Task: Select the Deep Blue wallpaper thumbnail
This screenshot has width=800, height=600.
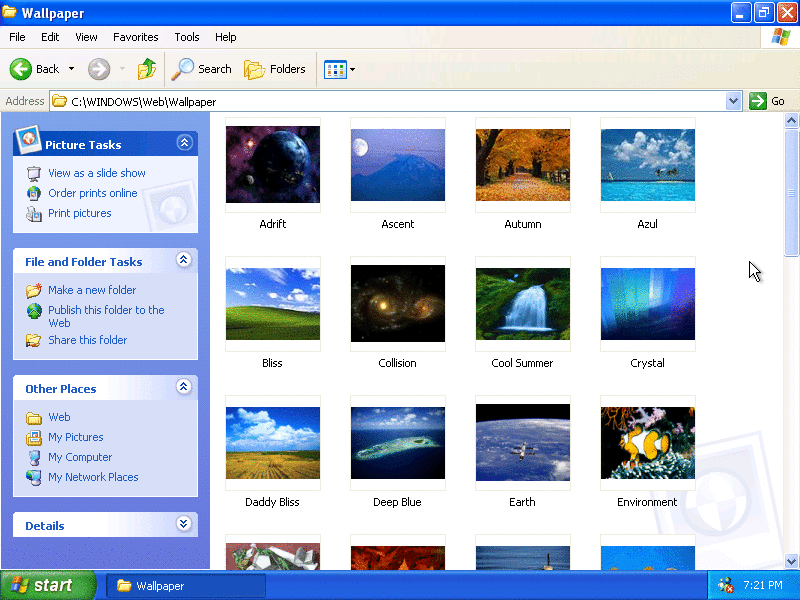Action: (398, 443)
